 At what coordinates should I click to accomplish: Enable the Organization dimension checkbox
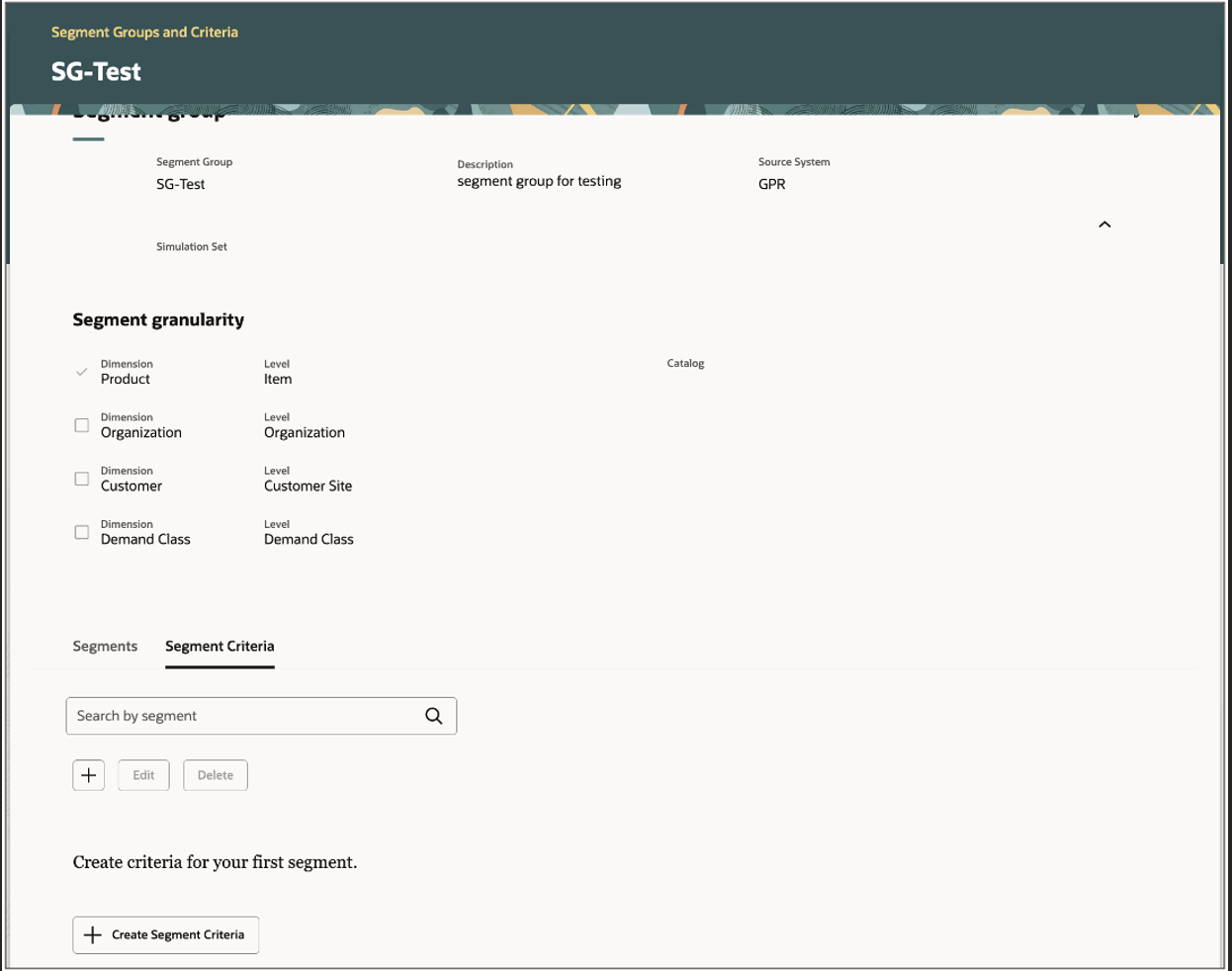(81, 425)
